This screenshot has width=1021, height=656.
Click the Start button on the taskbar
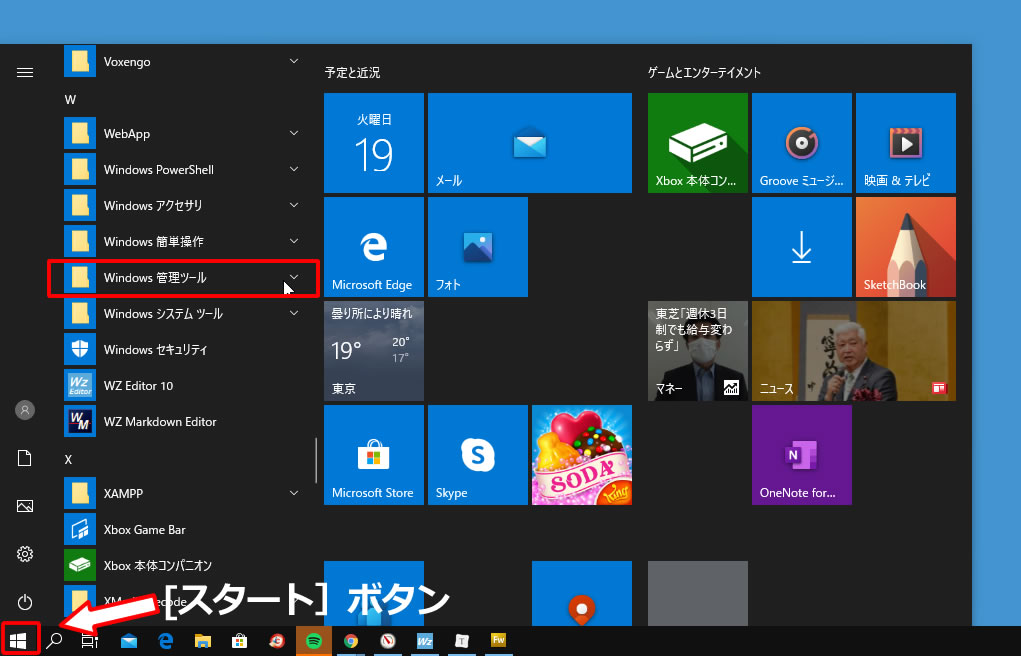click(x=18, y=641)
